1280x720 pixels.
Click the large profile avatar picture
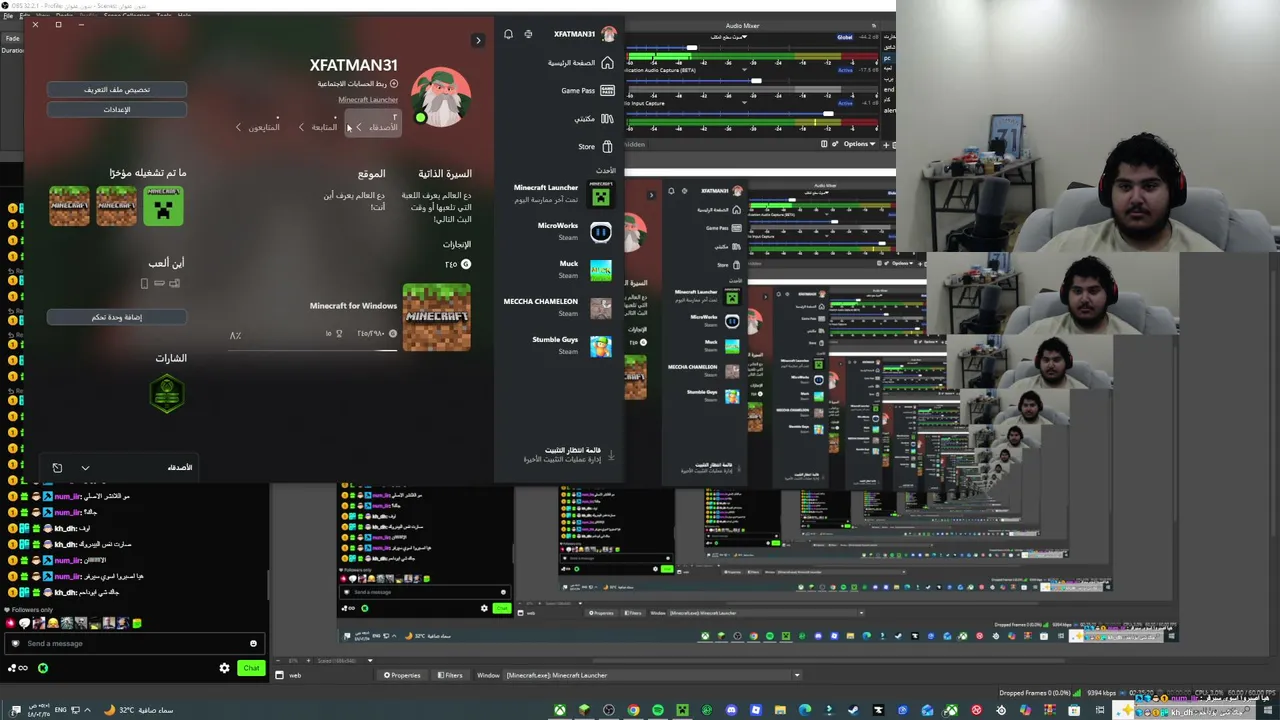(441, 97)
